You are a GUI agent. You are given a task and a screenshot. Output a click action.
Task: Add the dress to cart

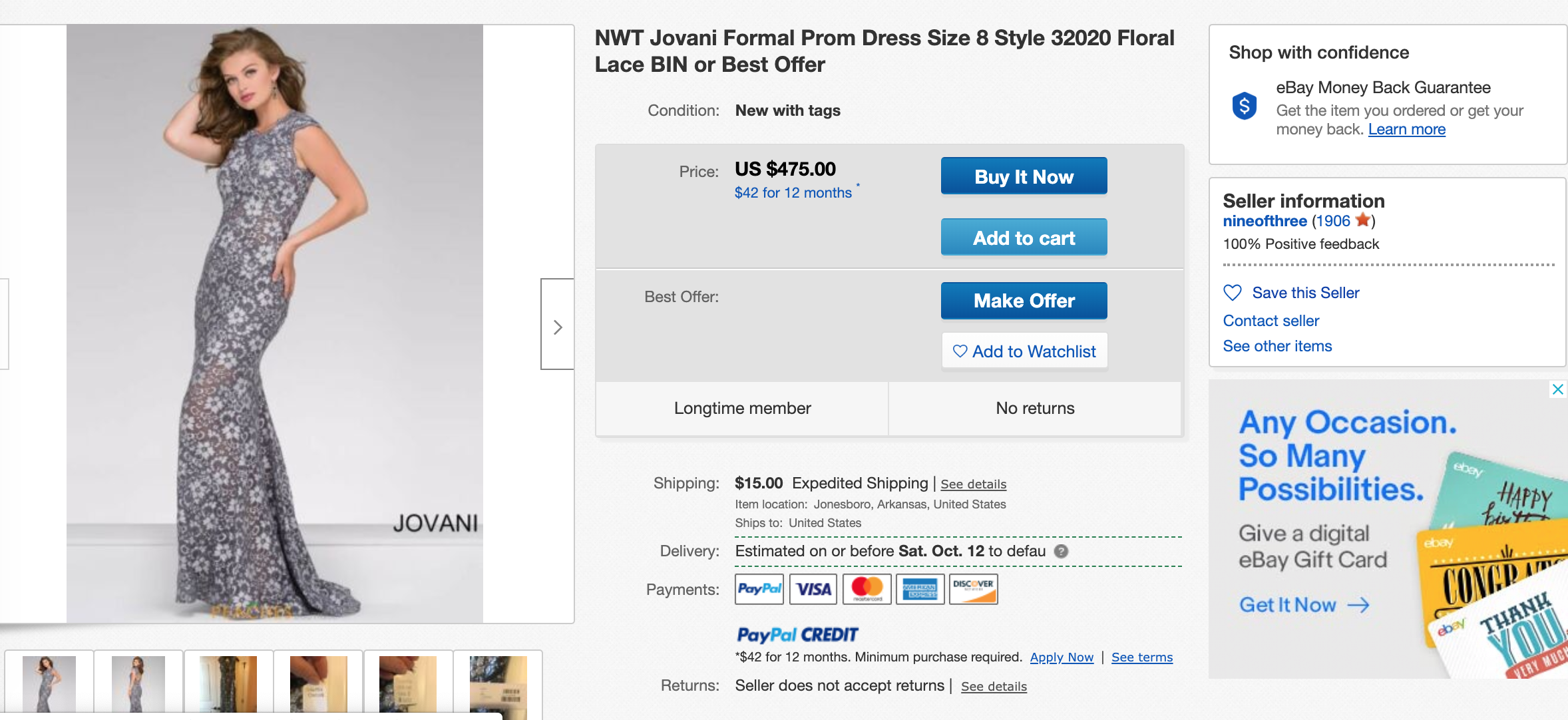point(1024,238)
